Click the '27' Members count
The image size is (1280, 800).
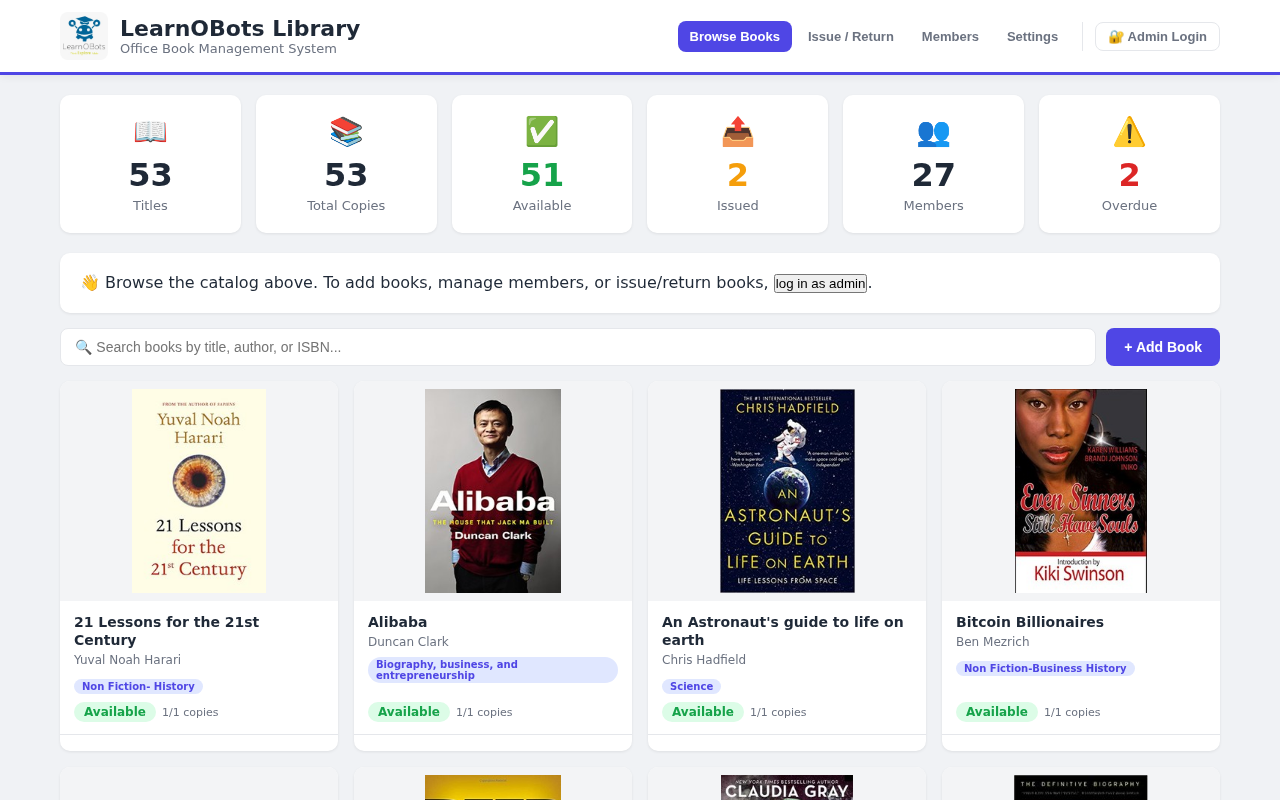pos(933,175)
